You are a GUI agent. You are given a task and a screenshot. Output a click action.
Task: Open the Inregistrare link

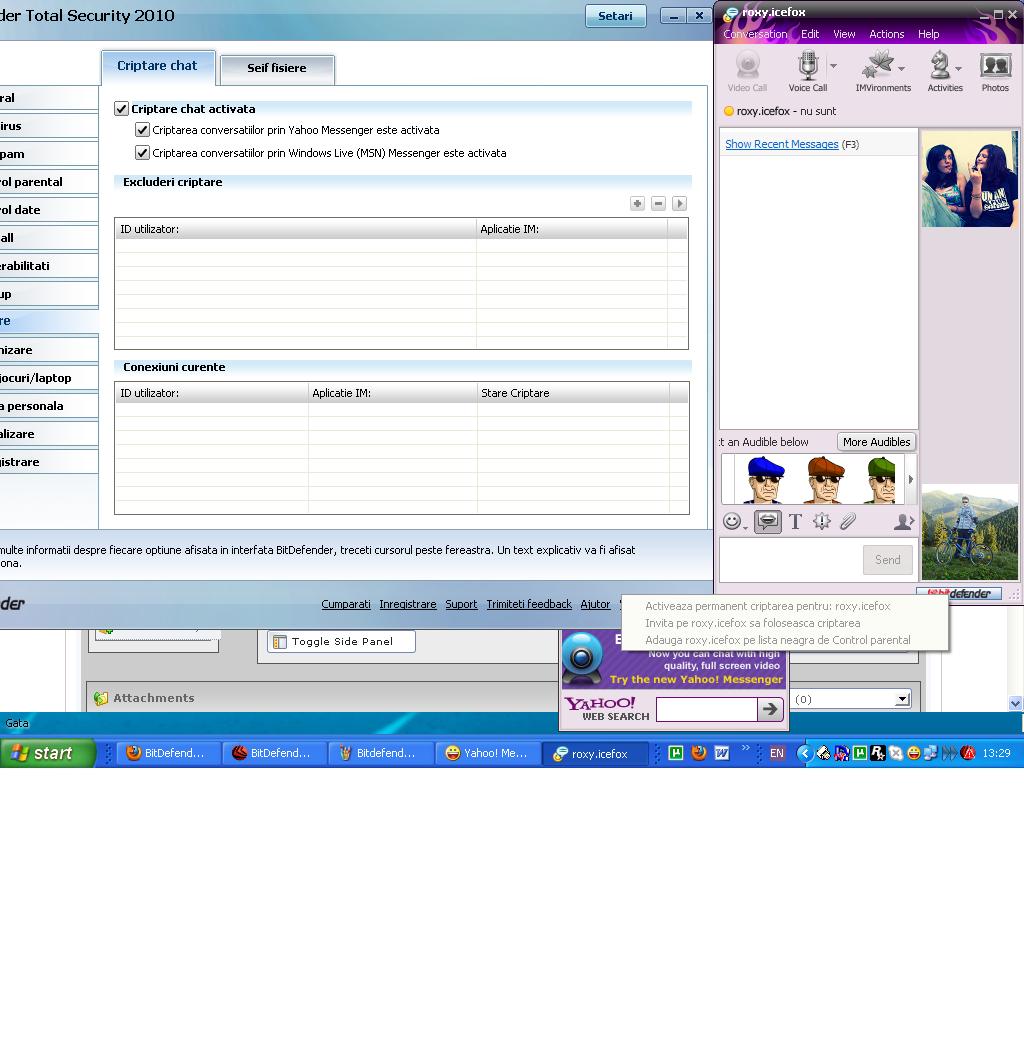(408, 604)
